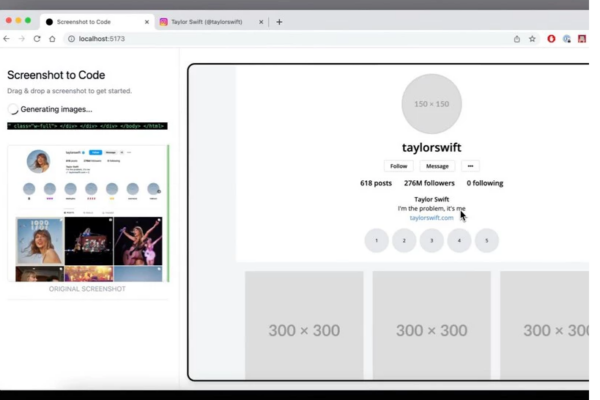Click the Follow button in the preview

[x=398, y=166]
